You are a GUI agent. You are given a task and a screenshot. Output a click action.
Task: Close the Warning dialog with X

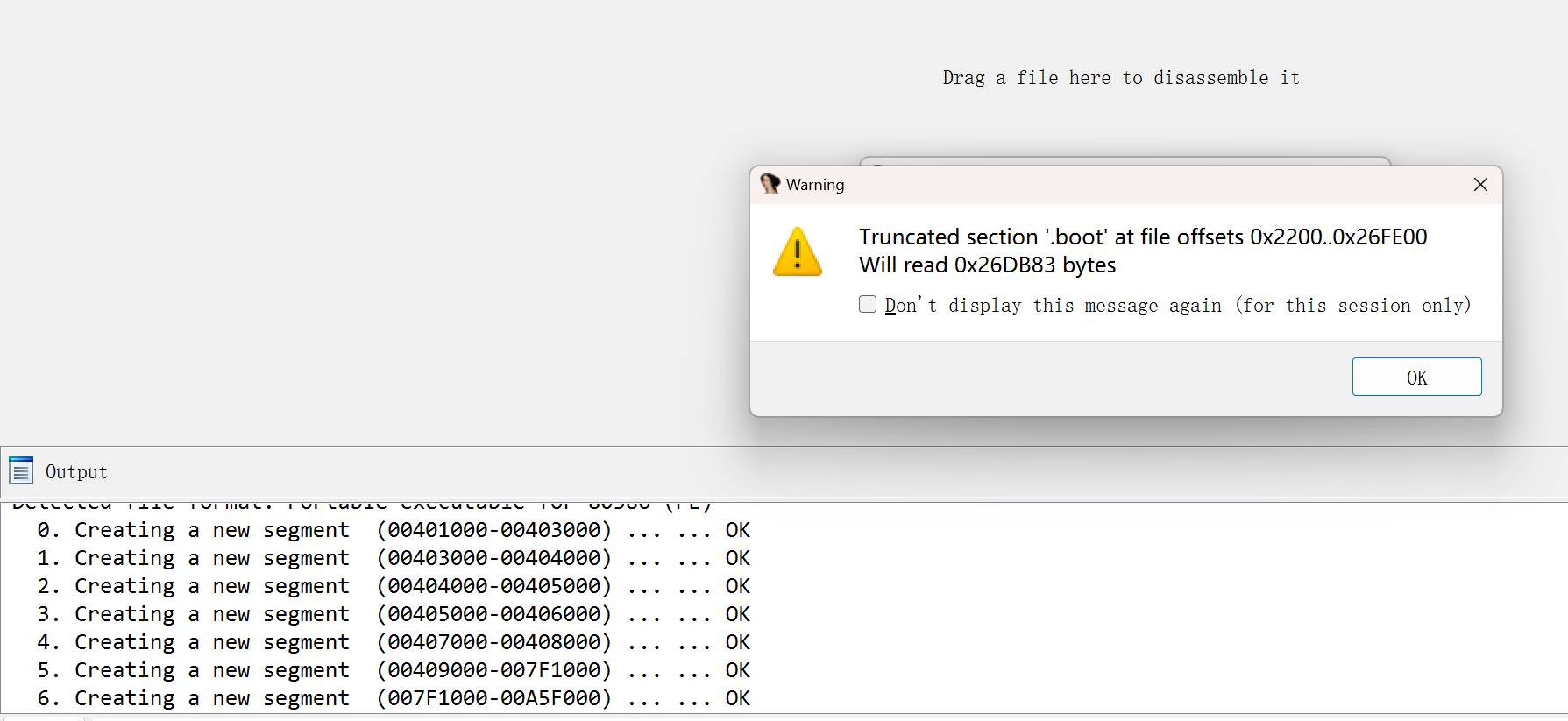point(1480,185)
